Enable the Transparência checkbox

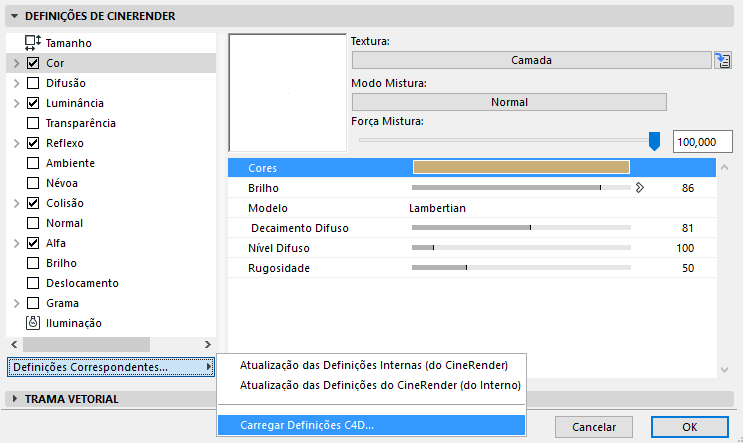click(x=33, y=123)
